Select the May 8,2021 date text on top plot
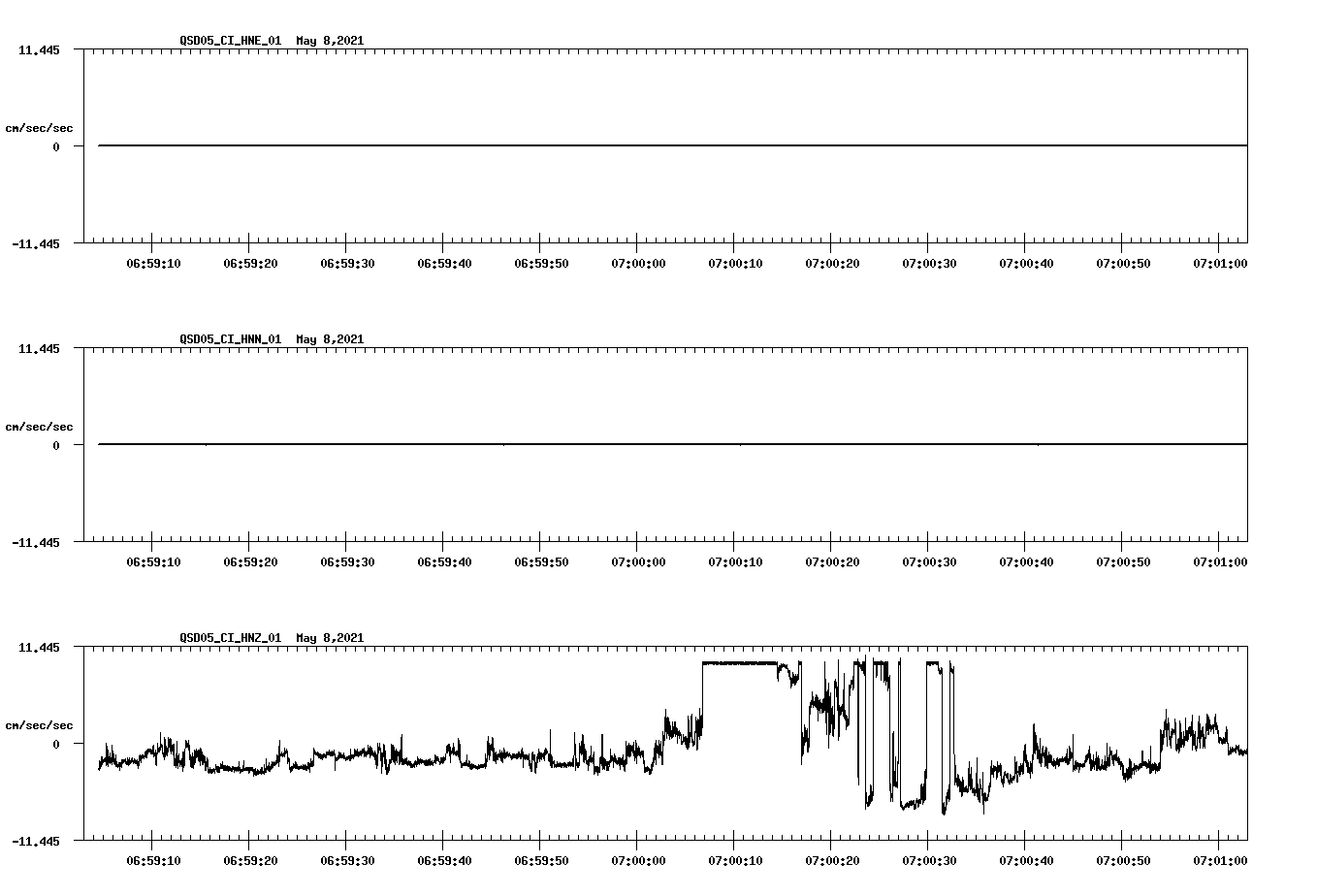This screenshot has width=1317, height=896. [x=330, y=41]
